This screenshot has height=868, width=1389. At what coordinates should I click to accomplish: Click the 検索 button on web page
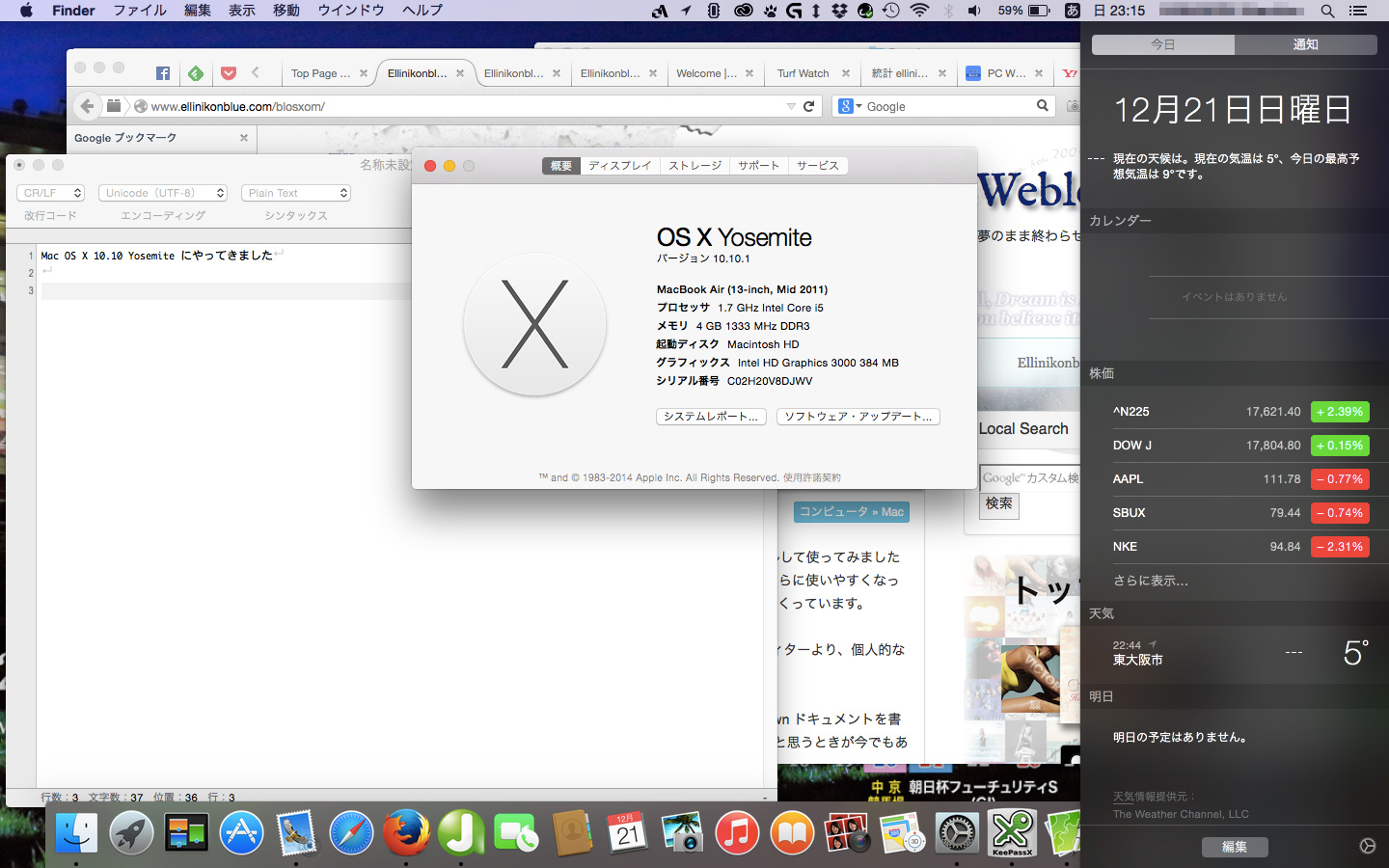click(x=999, y=504)
